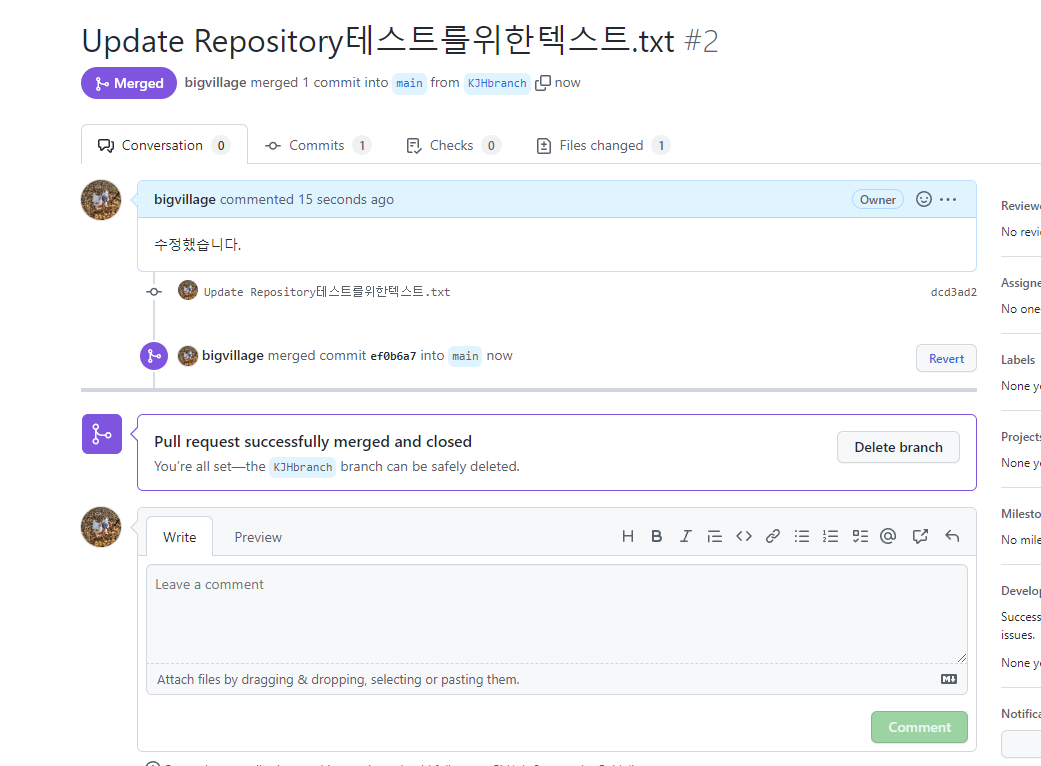Open the bigvillage link in the merged header line

(x=215, y=82)
